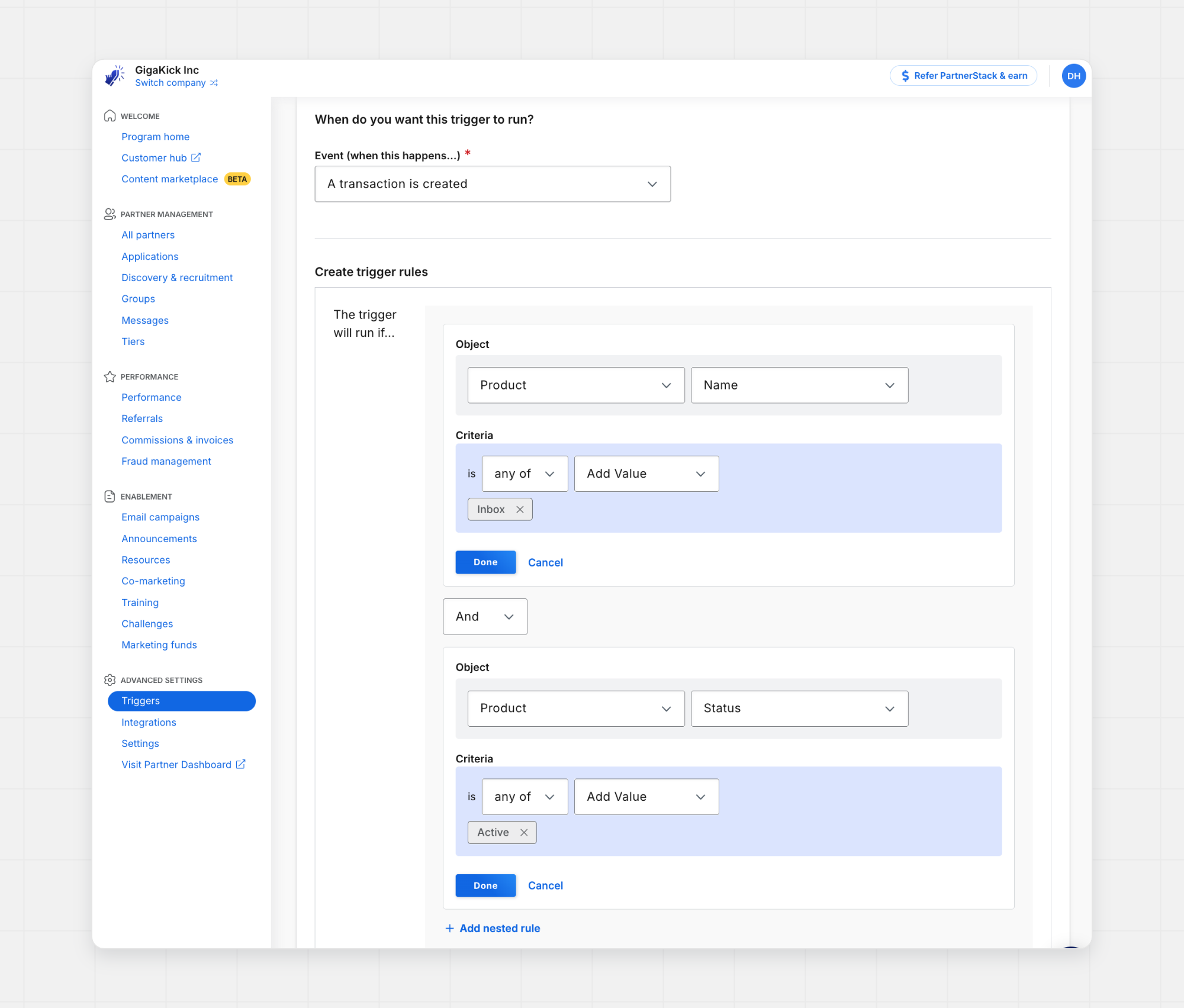Screen dimensions: 1184x1008
Task: Open Content marketplace
Action: pos(170,179)
